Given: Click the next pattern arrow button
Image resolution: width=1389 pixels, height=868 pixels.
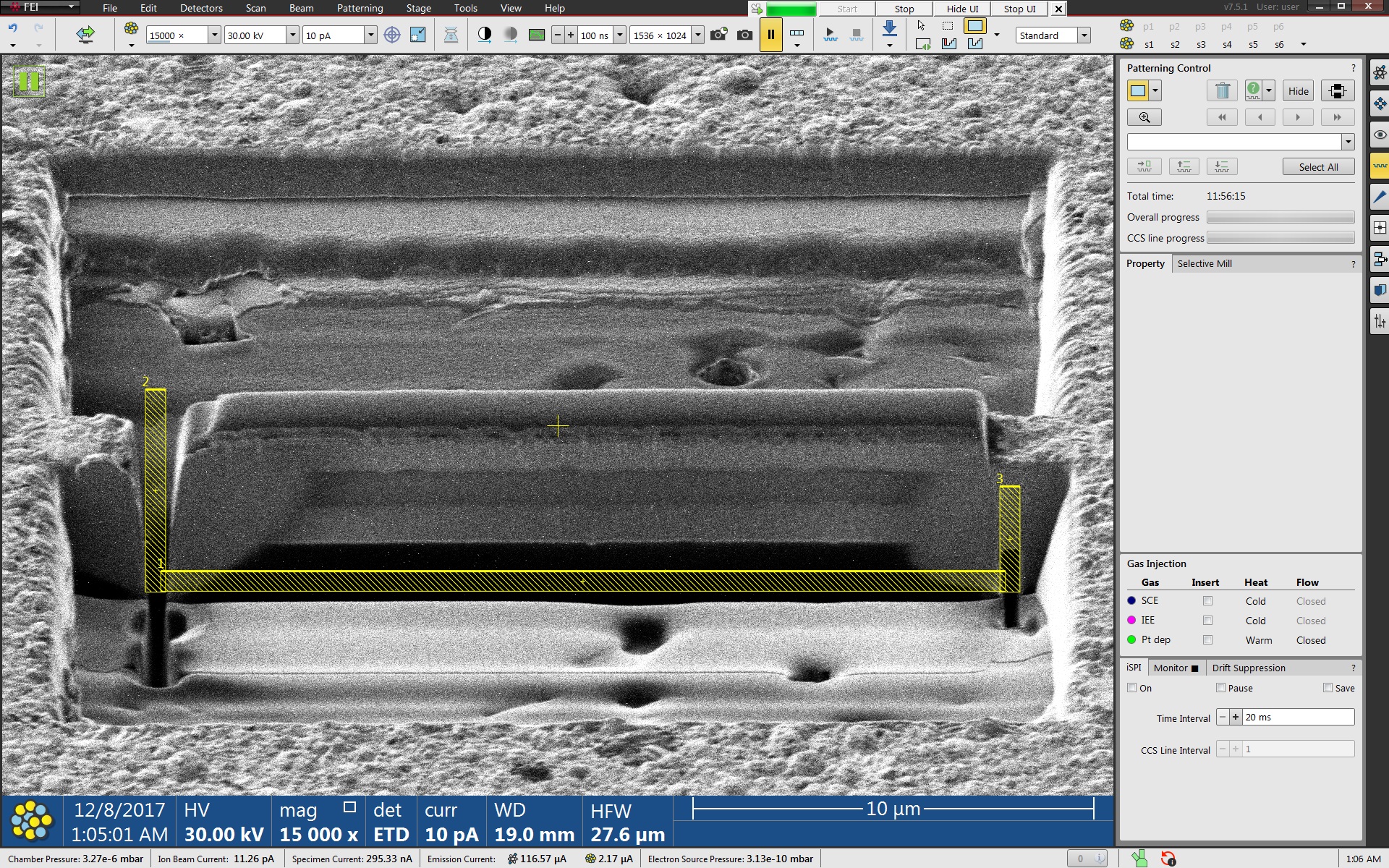Looking at the screenshot, I should point(1298,117).
